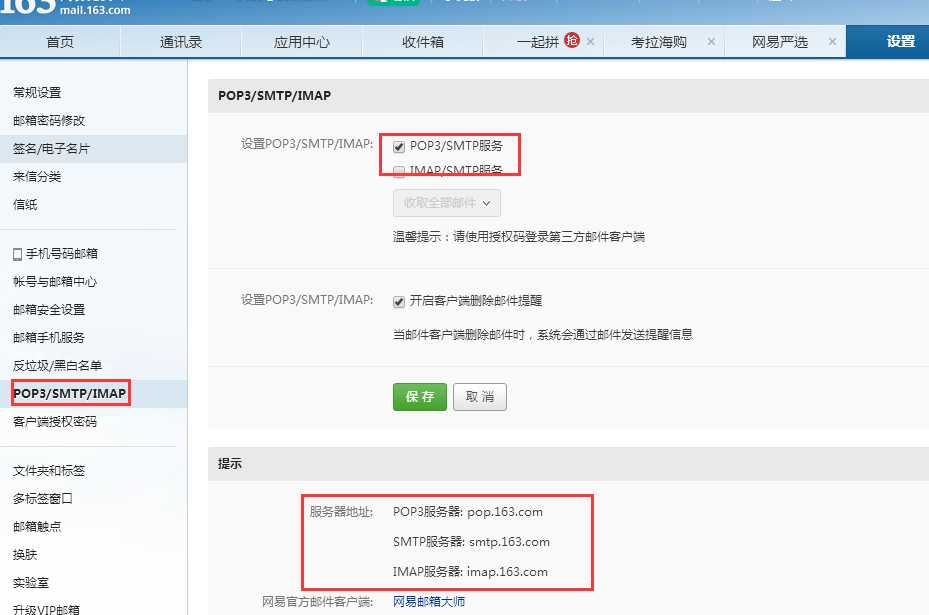Open 邮箱触点 settings

click(x=37, y=527)
